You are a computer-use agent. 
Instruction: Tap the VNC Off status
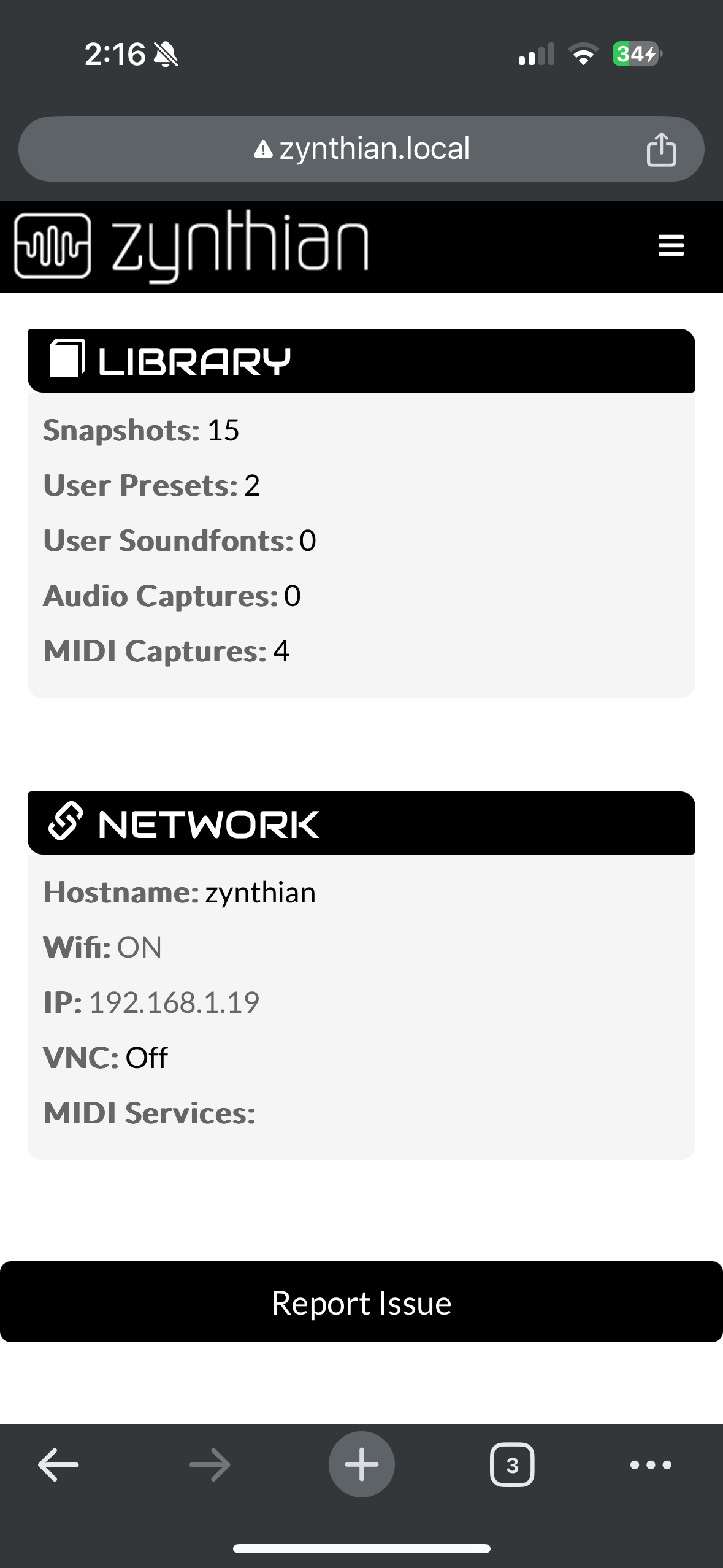coord(146,1058)
